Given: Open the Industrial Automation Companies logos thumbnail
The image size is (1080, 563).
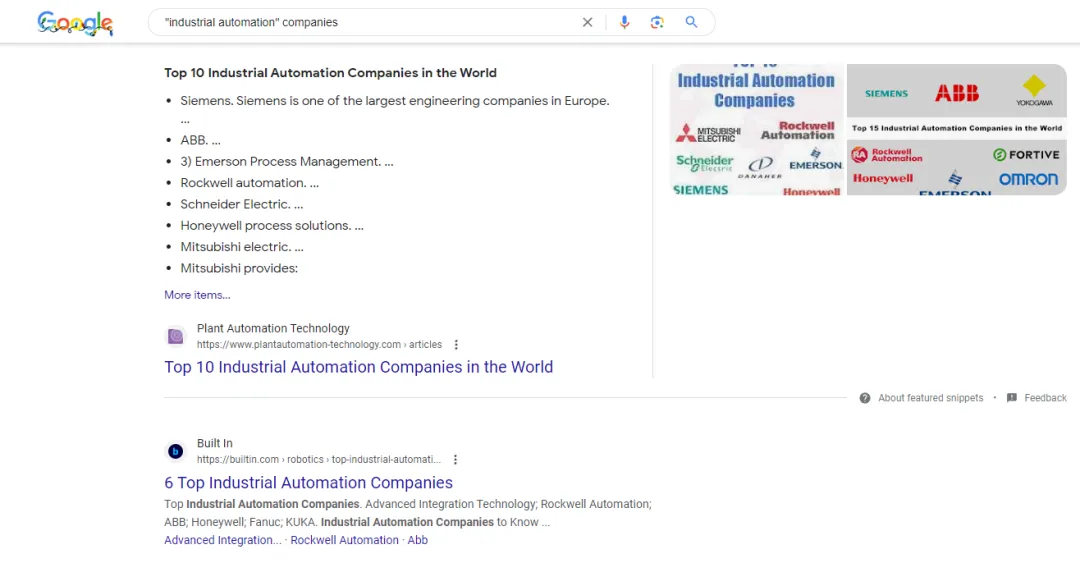Looking at the screenshot, I should [x=757, y=130].
